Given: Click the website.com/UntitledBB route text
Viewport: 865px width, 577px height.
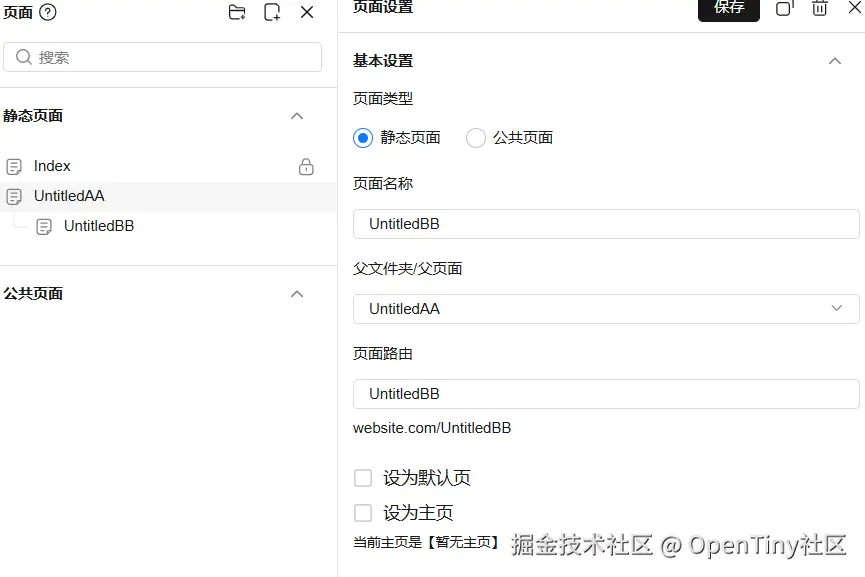Looking at the screenshot, I should click(432, 428).
